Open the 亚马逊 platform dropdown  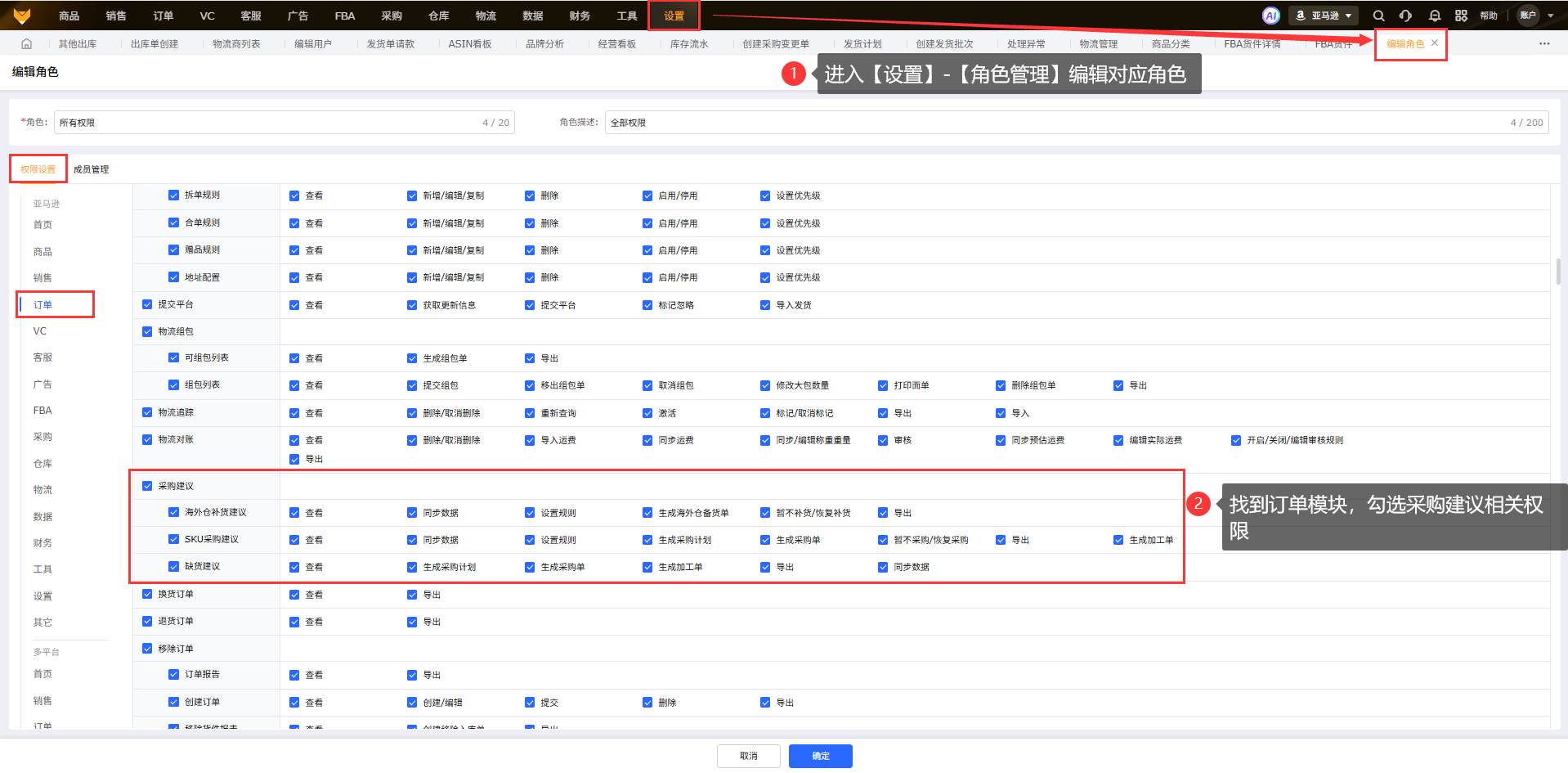[1323, 16]
